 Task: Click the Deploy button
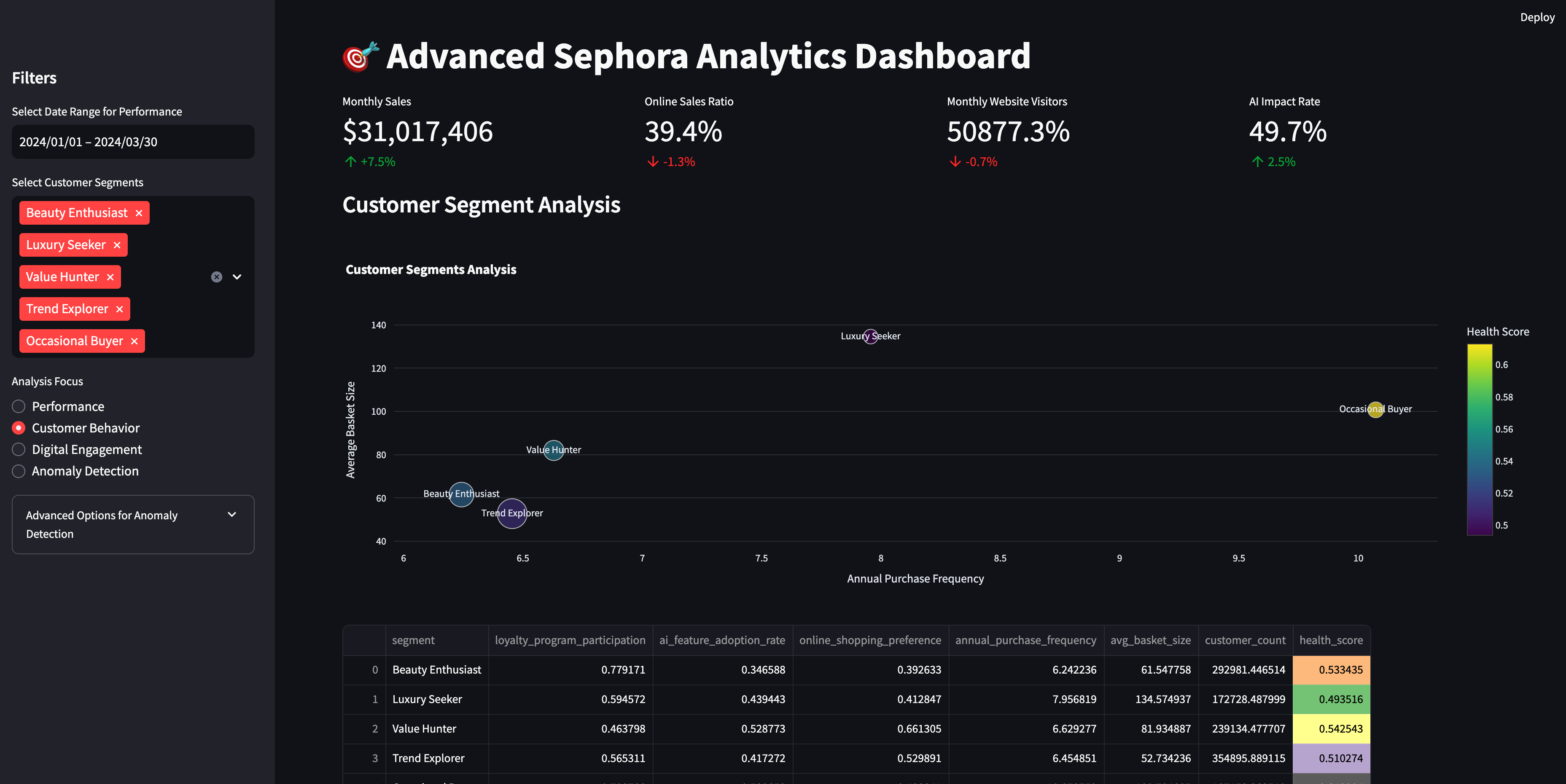[1537, 18]
